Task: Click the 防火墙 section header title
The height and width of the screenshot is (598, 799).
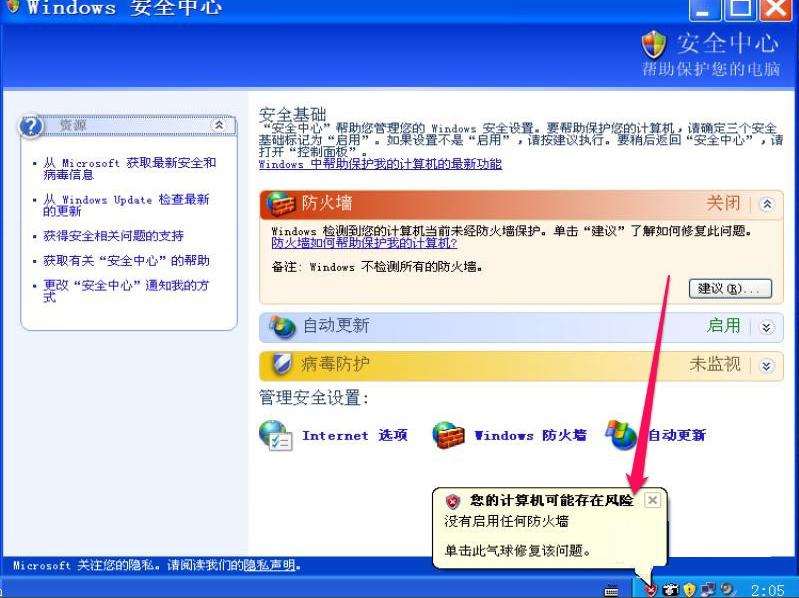Action: [x=327, y=203]
